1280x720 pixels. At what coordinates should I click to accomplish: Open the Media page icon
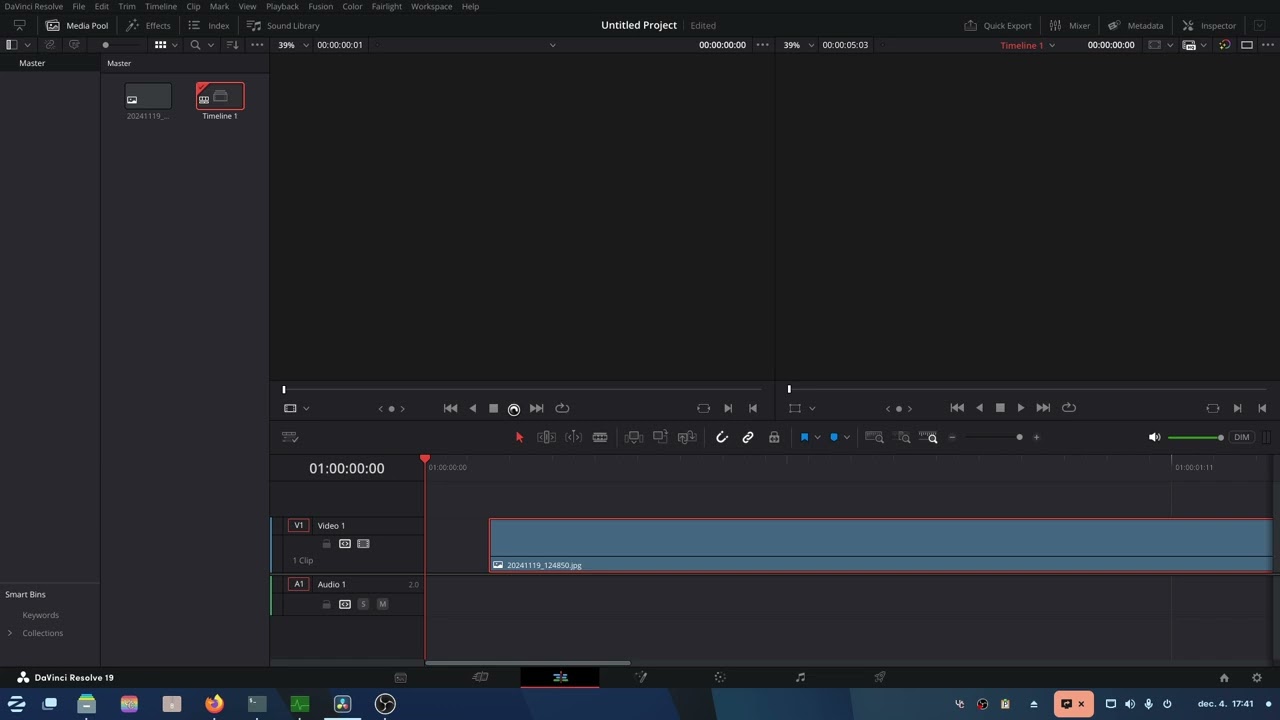click(400, 677)
